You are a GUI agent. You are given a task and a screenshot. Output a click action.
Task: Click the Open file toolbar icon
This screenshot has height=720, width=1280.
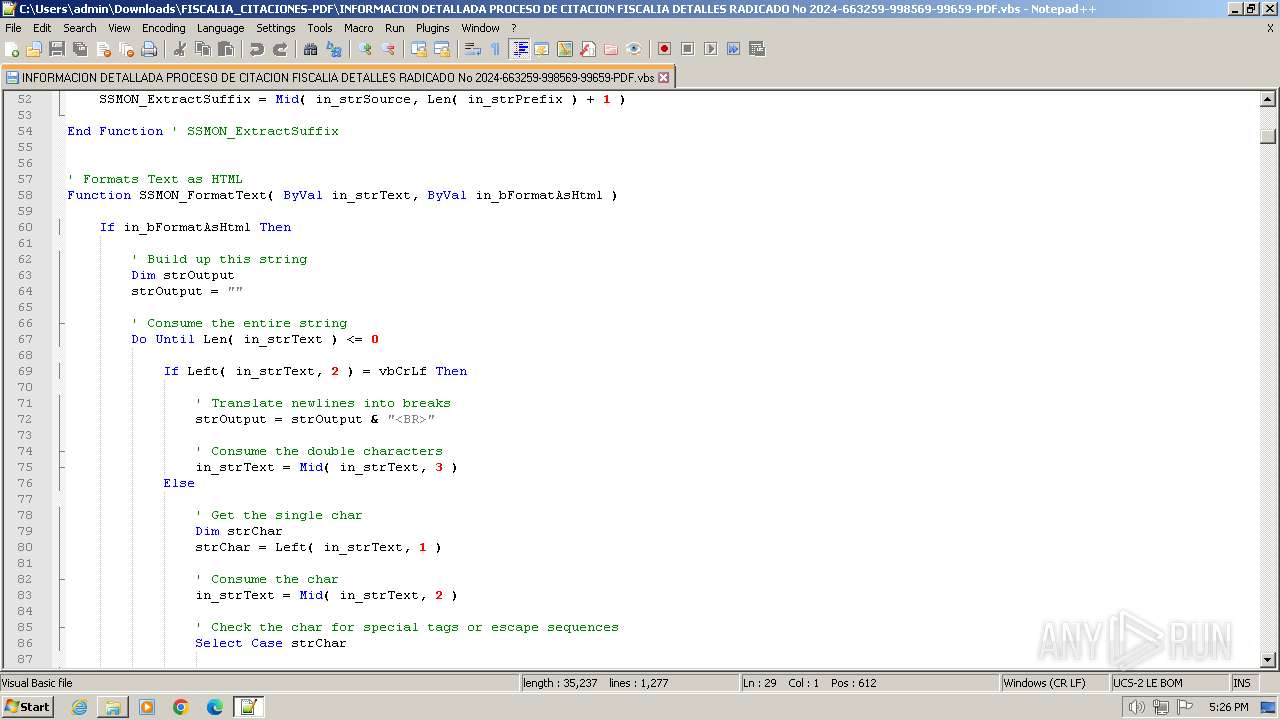[x=34, y=49]
